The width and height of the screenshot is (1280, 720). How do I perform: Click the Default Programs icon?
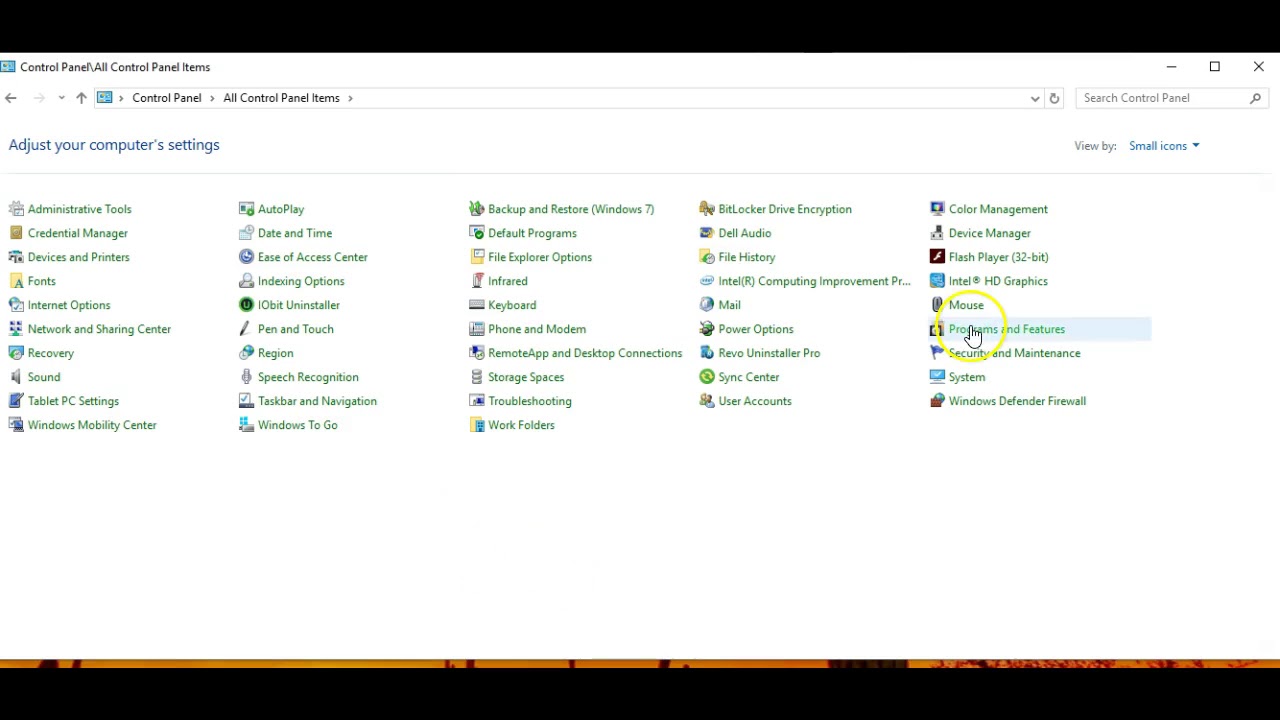[477, 233]
